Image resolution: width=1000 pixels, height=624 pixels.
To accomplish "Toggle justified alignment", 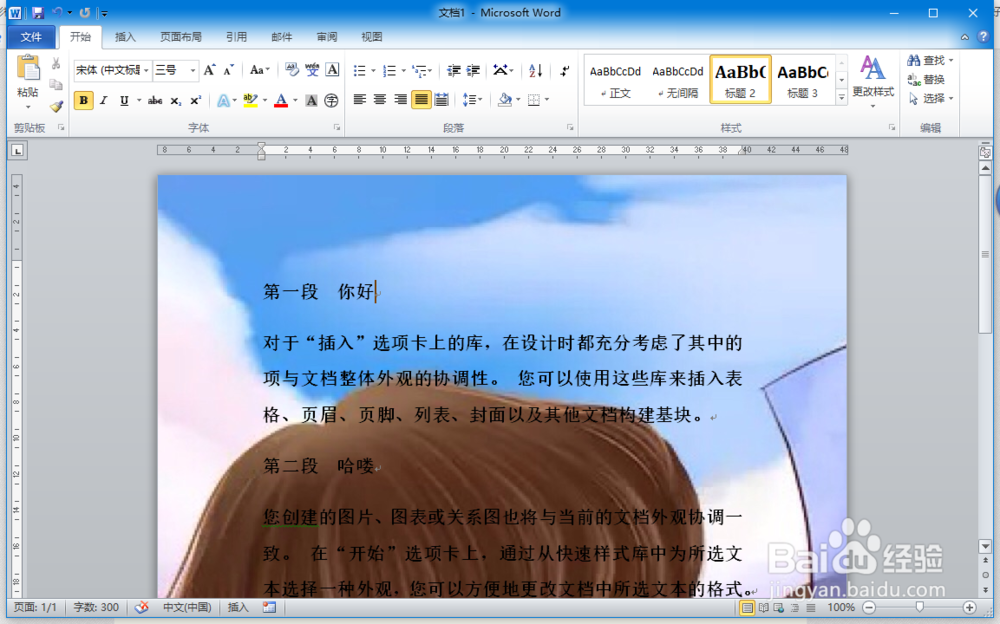I will pos(421,100).
